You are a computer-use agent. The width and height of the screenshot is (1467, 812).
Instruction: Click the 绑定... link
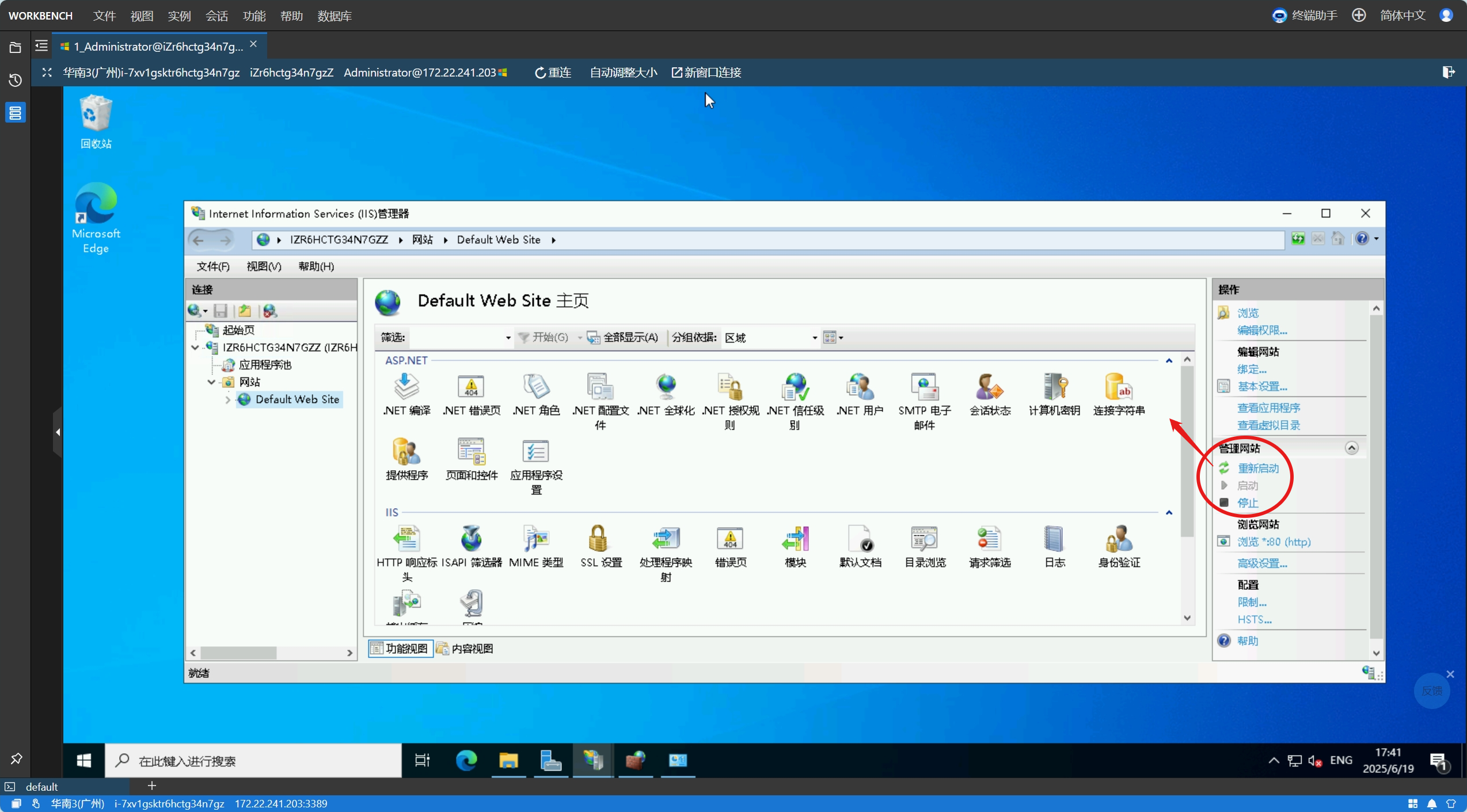[1252, 369]
